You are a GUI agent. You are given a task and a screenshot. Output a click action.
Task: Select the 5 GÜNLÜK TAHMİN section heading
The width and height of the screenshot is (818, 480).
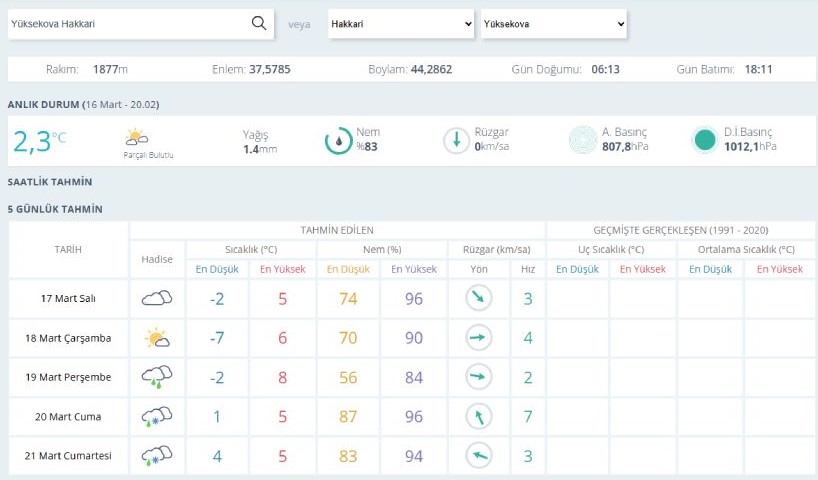[54, 209]
